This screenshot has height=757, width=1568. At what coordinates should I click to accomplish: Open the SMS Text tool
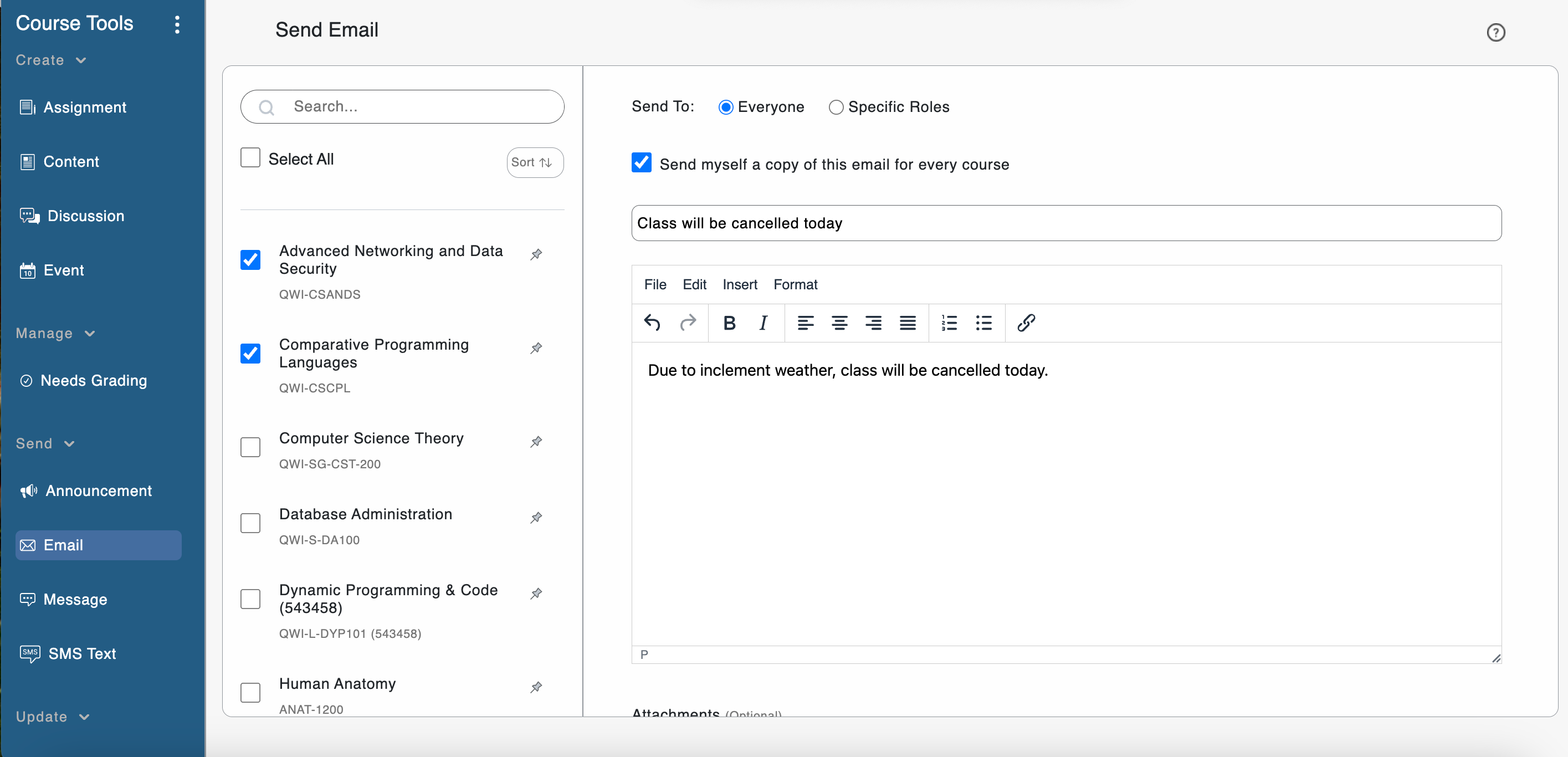81,653
